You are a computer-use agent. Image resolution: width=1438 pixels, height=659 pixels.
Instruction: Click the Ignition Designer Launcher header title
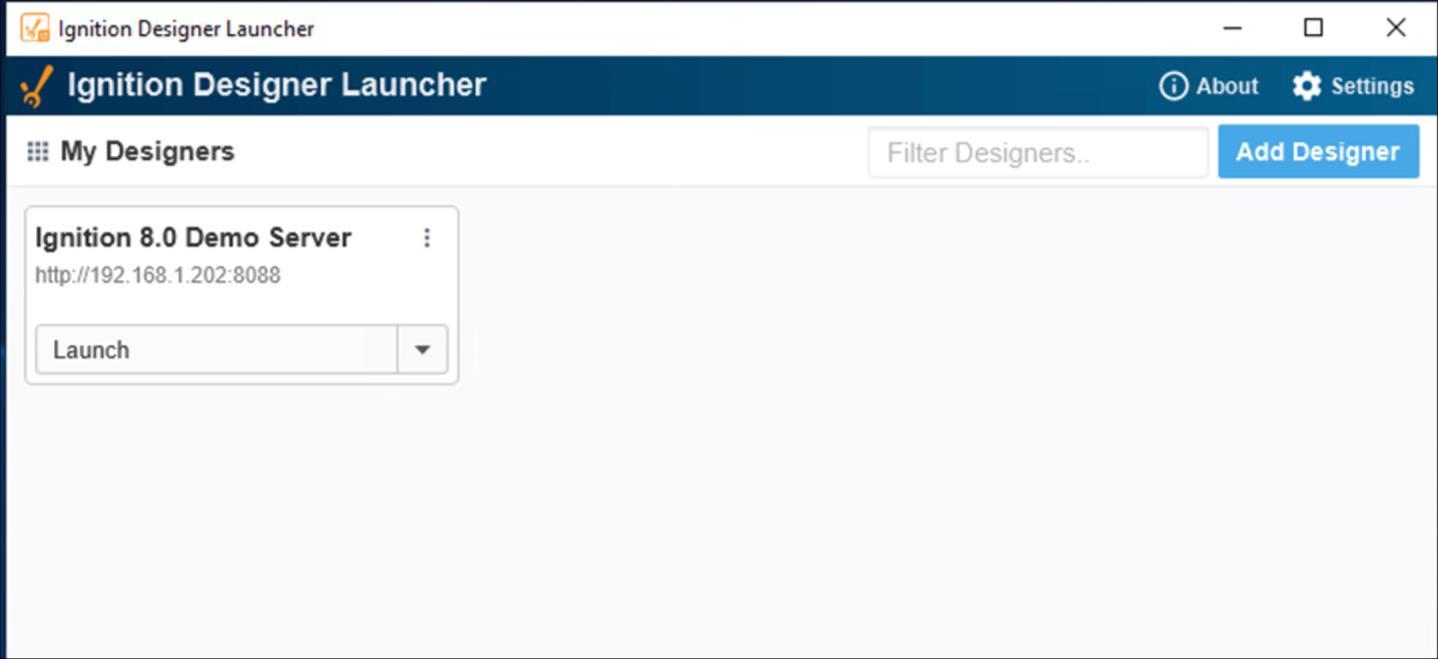pyautogui.click(x=277, y=85)
